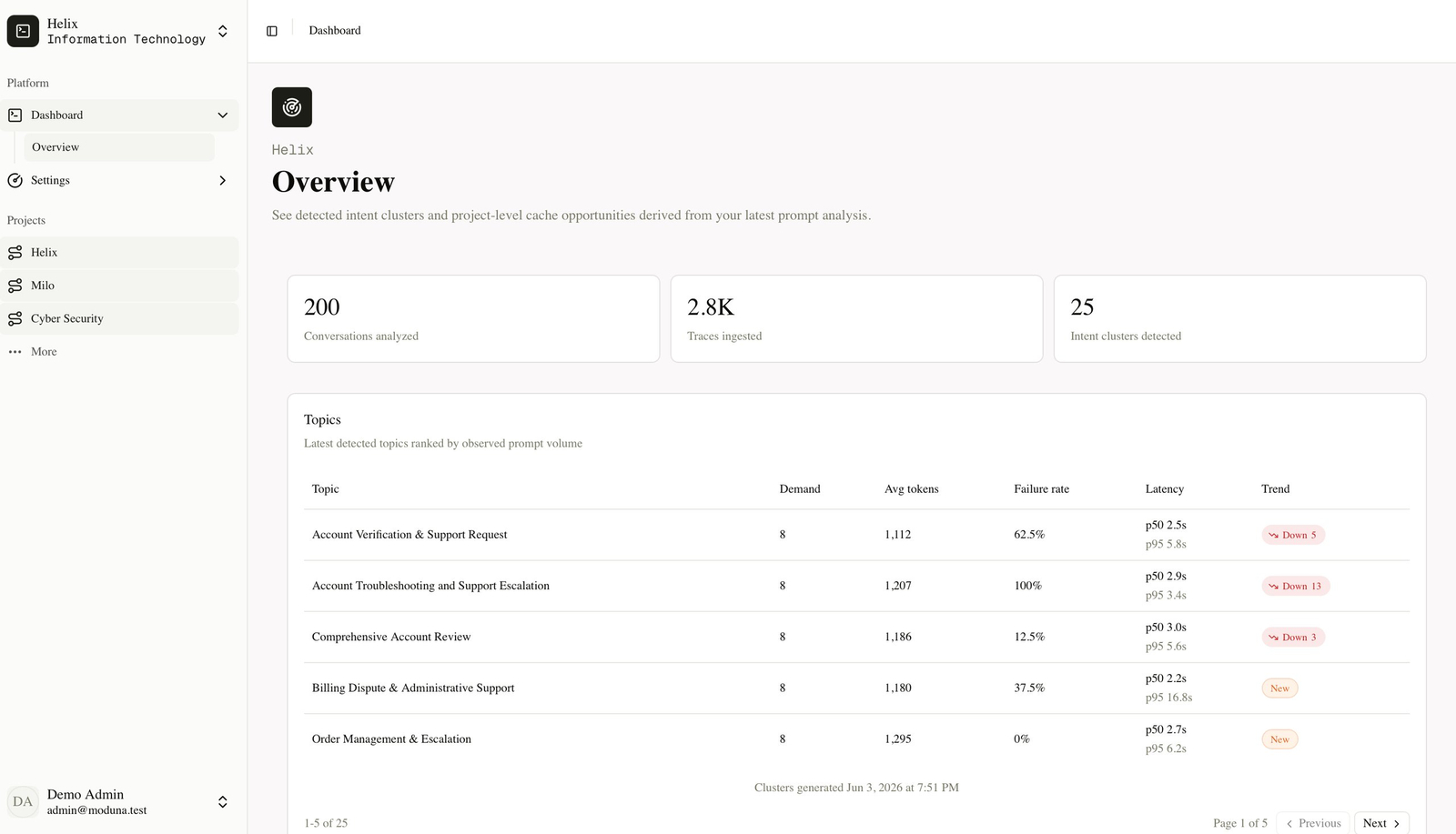
Task: Click the Conversations analyzed card
Action: point(473,319)
